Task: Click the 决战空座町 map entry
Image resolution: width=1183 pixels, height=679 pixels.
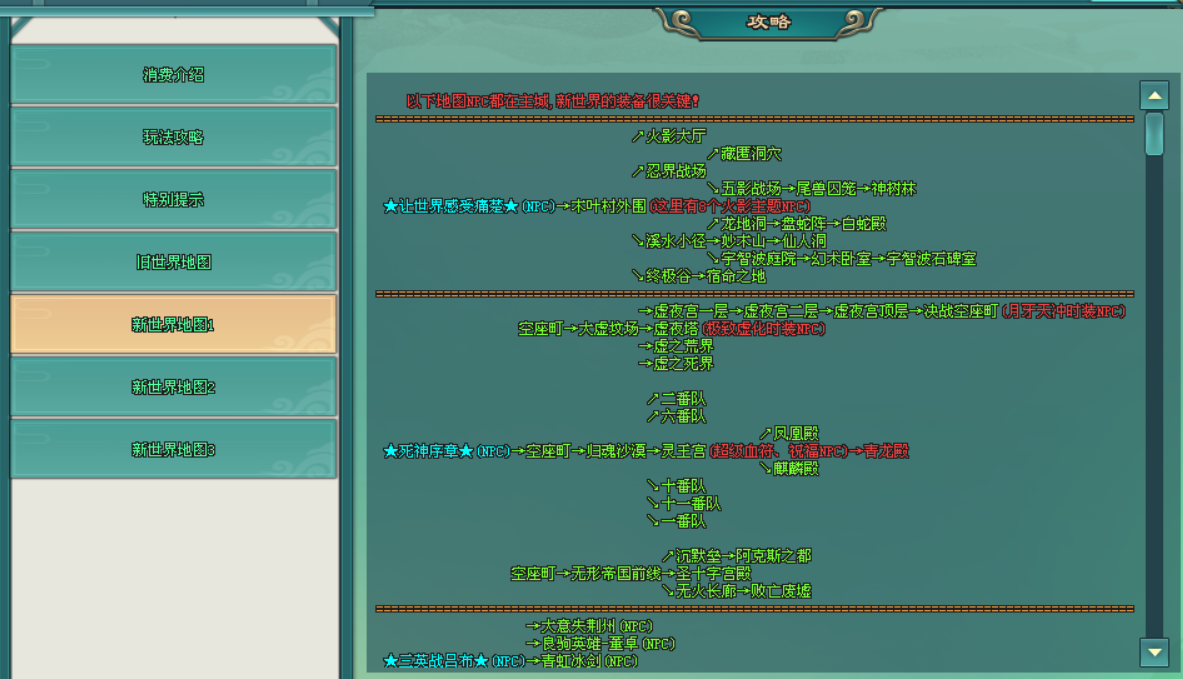Action: 960,311
